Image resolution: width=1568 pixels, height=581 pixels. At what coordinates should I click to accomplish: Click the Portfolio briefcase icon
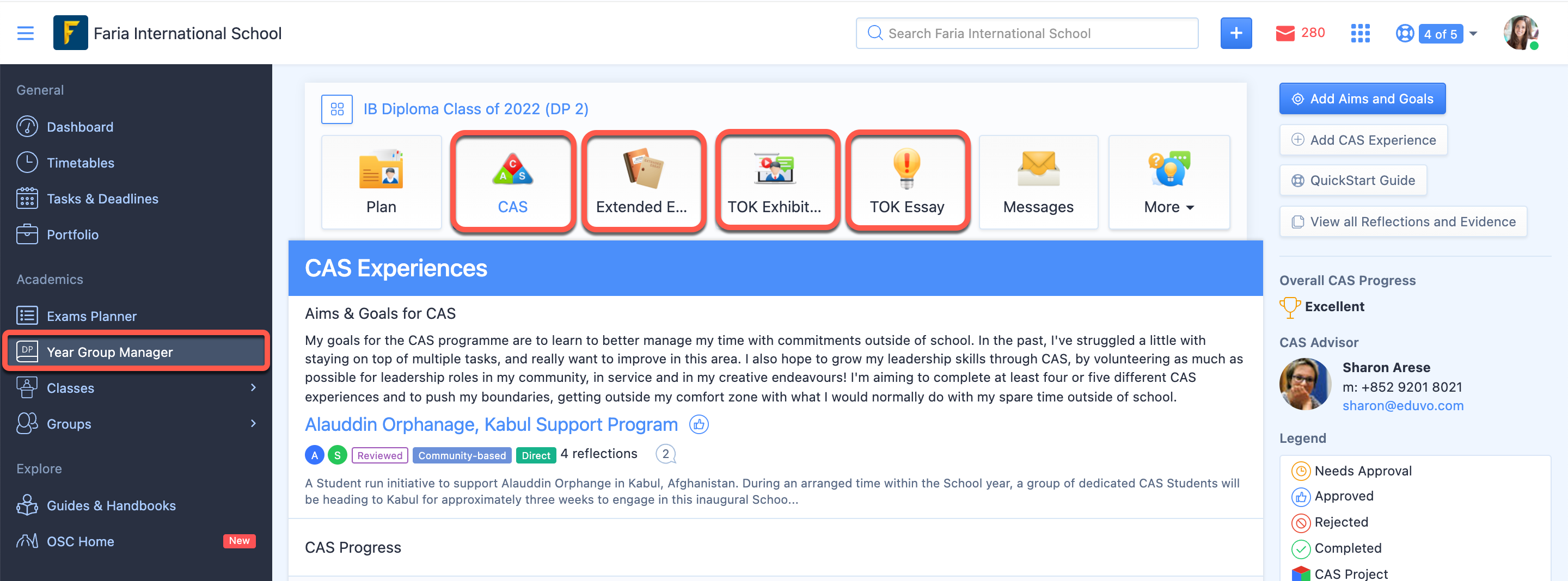coord(27,234)
